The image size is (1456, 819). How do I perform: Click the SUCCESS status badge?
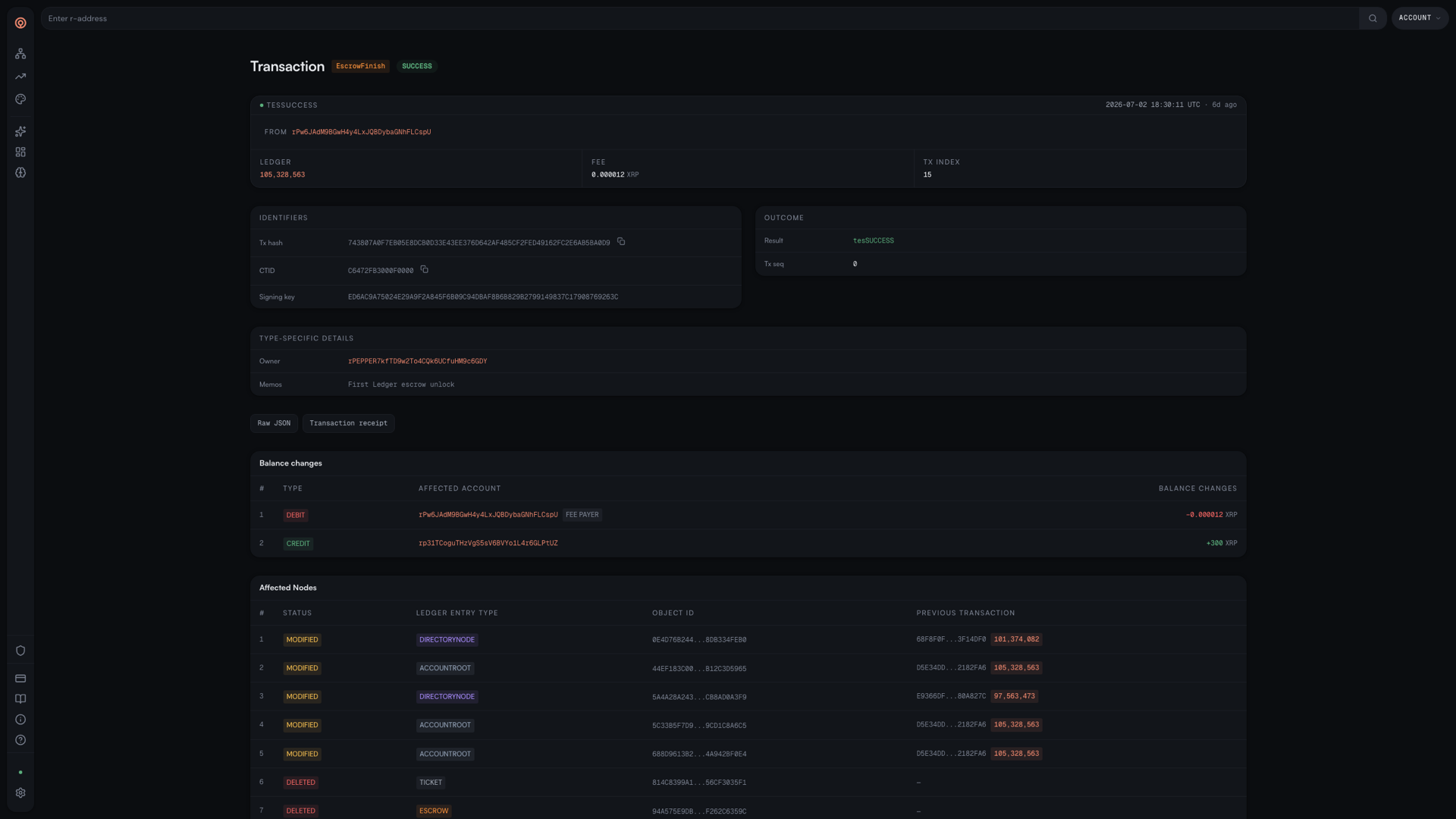(416, 67)
